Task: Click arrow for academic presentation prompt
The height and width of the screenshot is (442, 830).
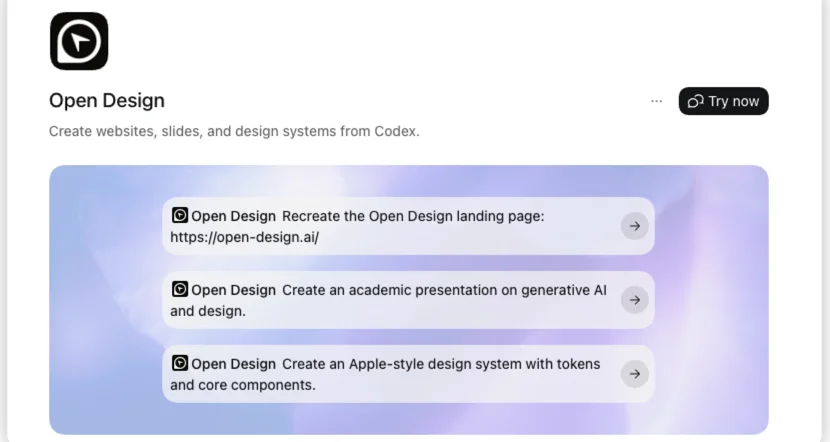Action: click(635, 300)
